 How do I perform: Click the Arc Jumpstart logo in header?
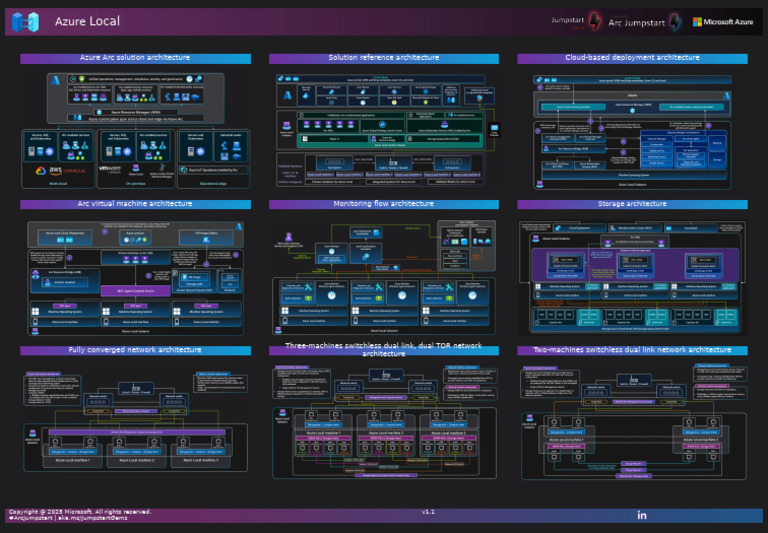tap(645, 22)
